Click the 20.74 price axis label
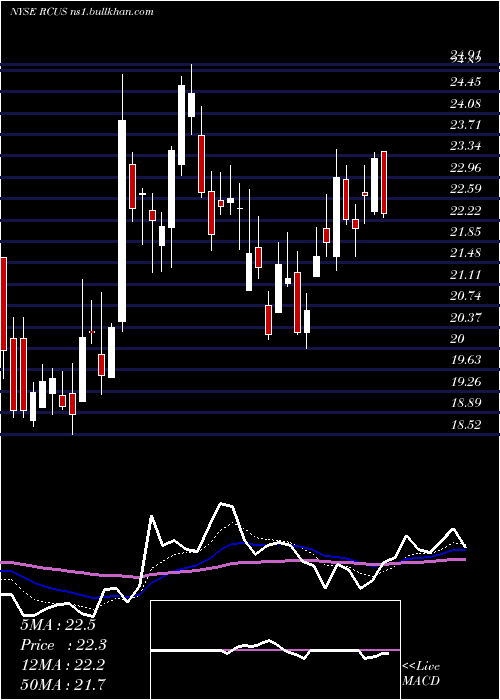The width and height of the screenshot is (500, 700). pos(466,296)
